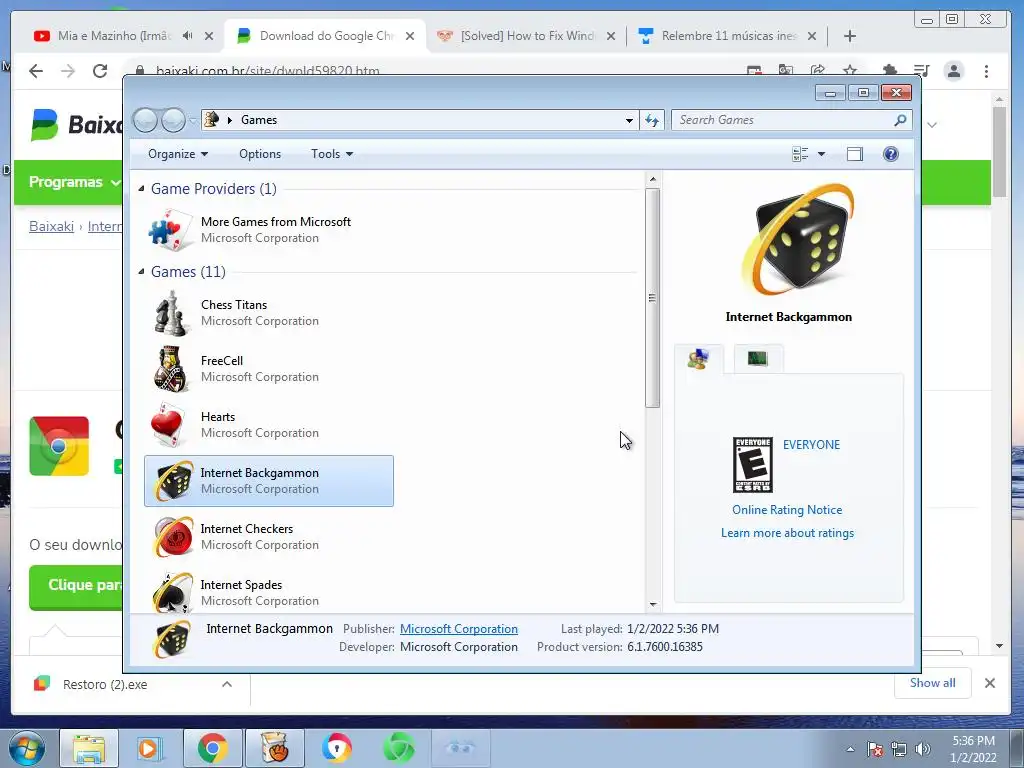Expand the view options dropdown arrow

[822, 154]
